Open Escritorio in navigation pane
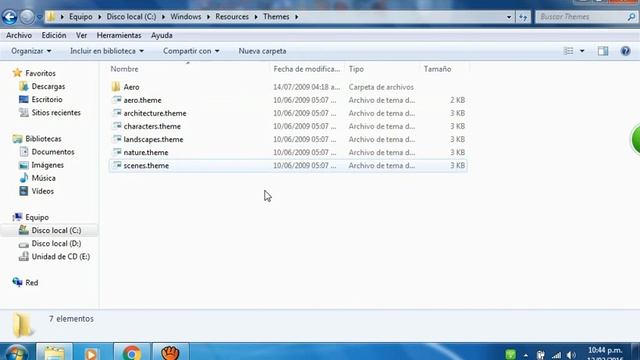The width and height of the screenshot is (640, 360). [47, 100]
